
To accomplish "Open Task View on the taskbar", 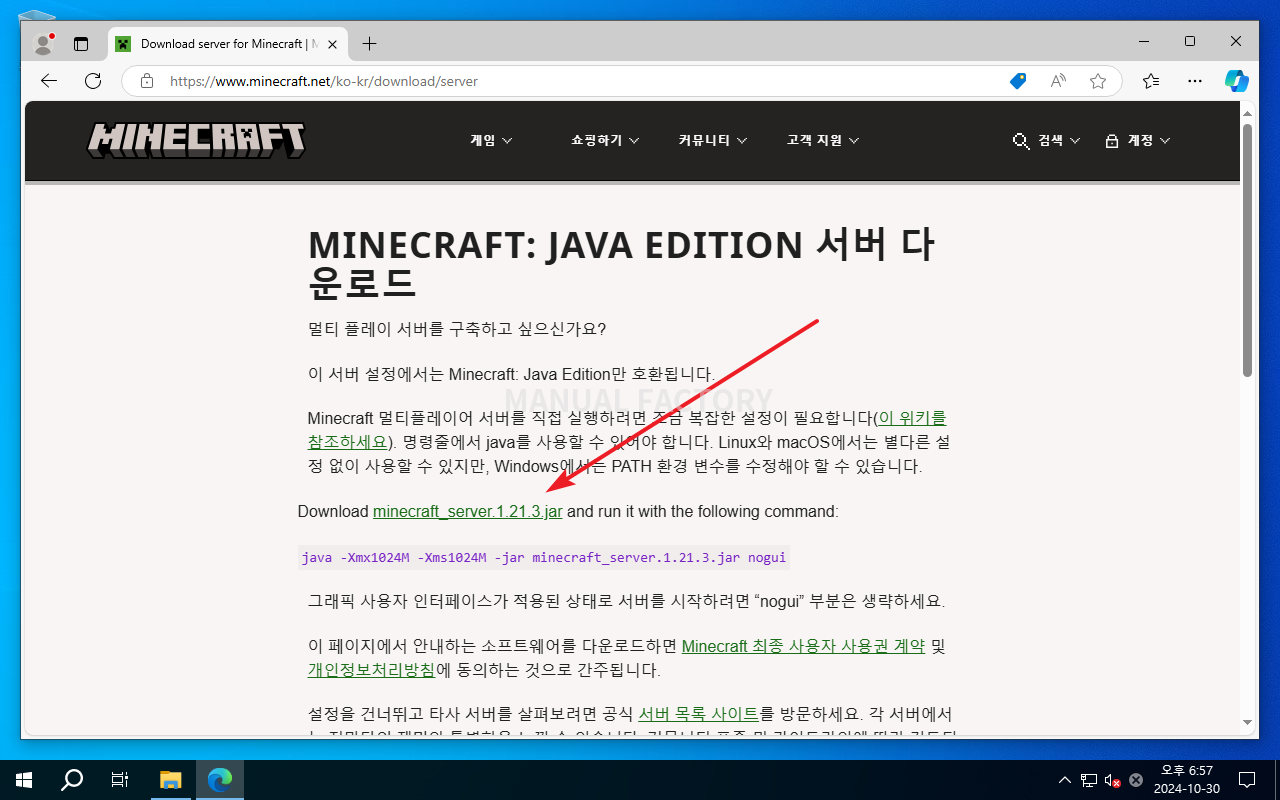I will tap(120, 780).
